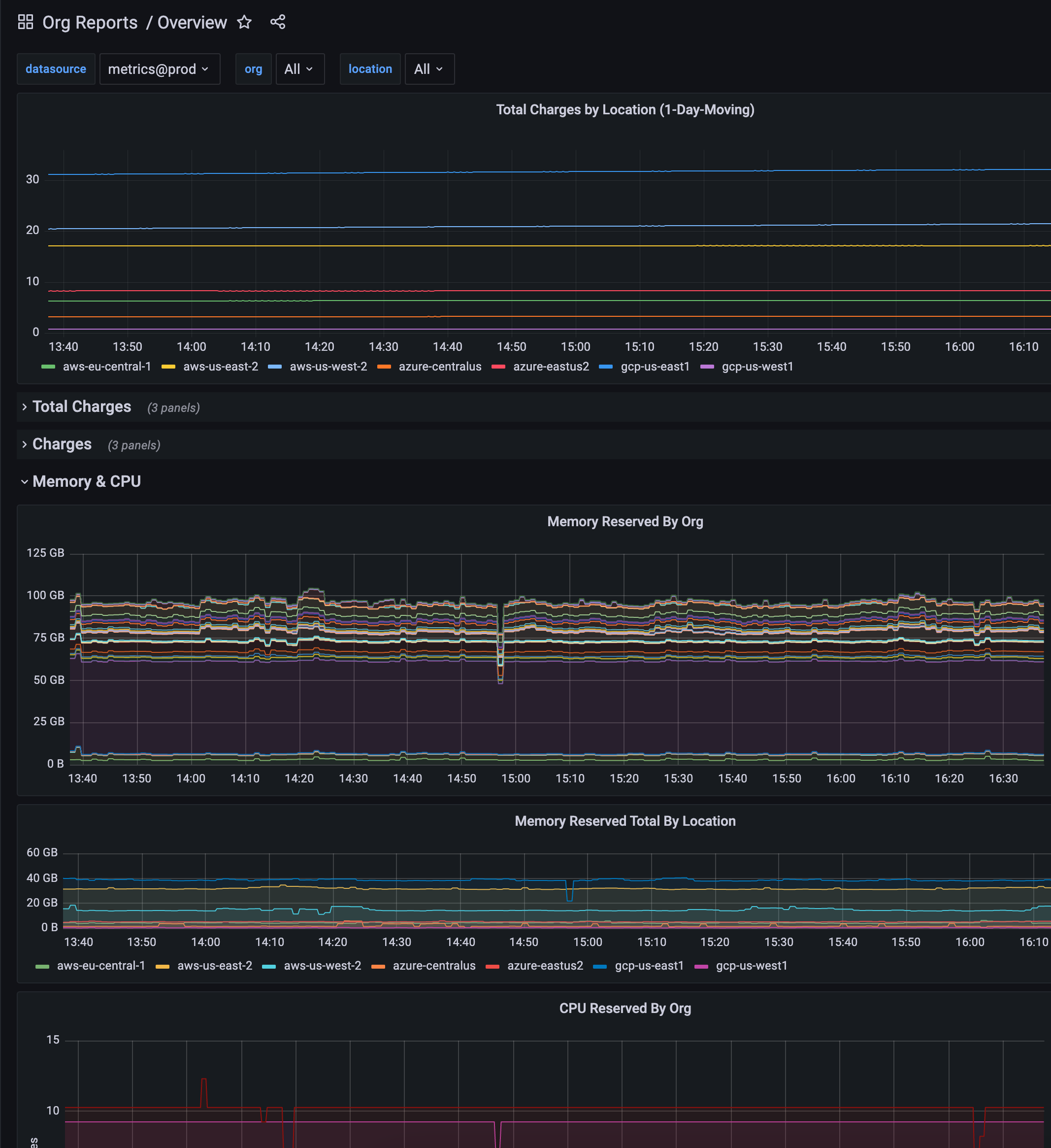This screenshot has height=1148, width=1051.
Task: Open the datasource metrics@prod dropdown
Action: [160, 69]
